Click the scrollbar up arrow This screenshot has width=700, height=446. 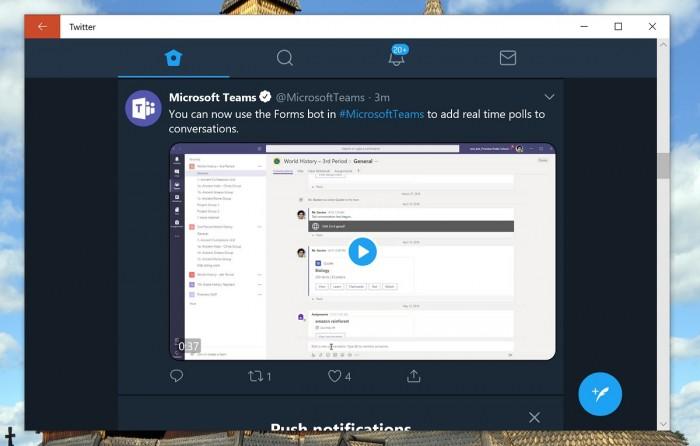click(x=663, y=45)
